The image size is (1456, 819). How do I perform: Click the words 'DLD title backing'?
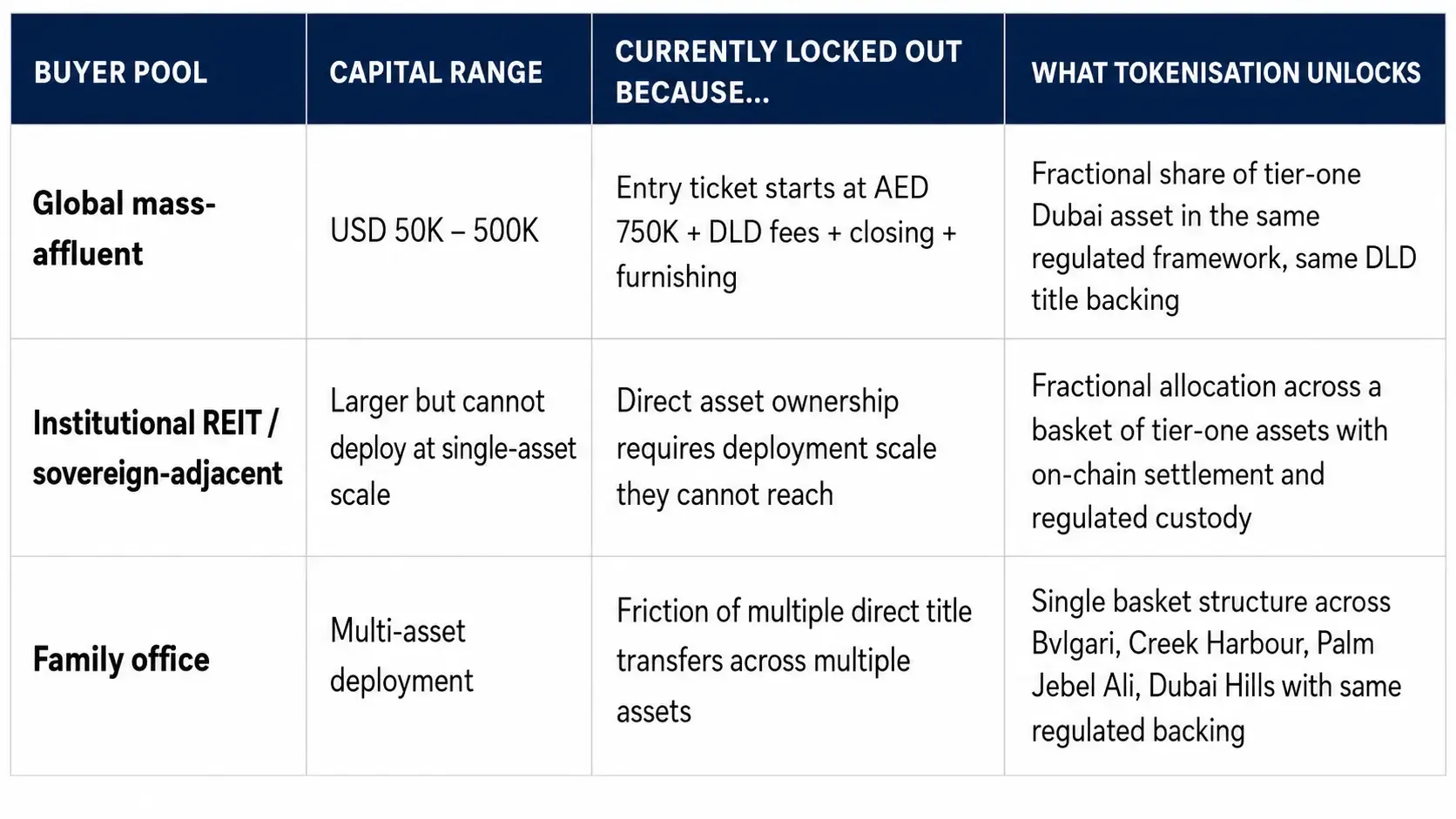point(1224,279)
